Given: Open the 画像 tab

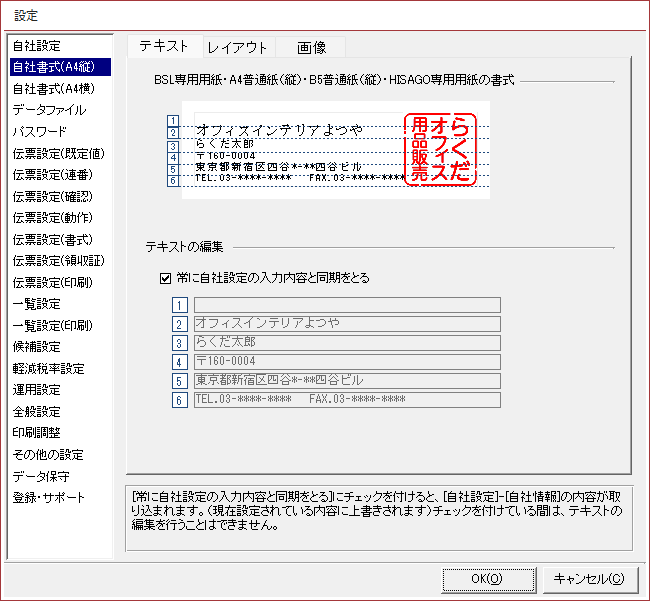Looking at the screenshot, I should [x=311, y=47].
